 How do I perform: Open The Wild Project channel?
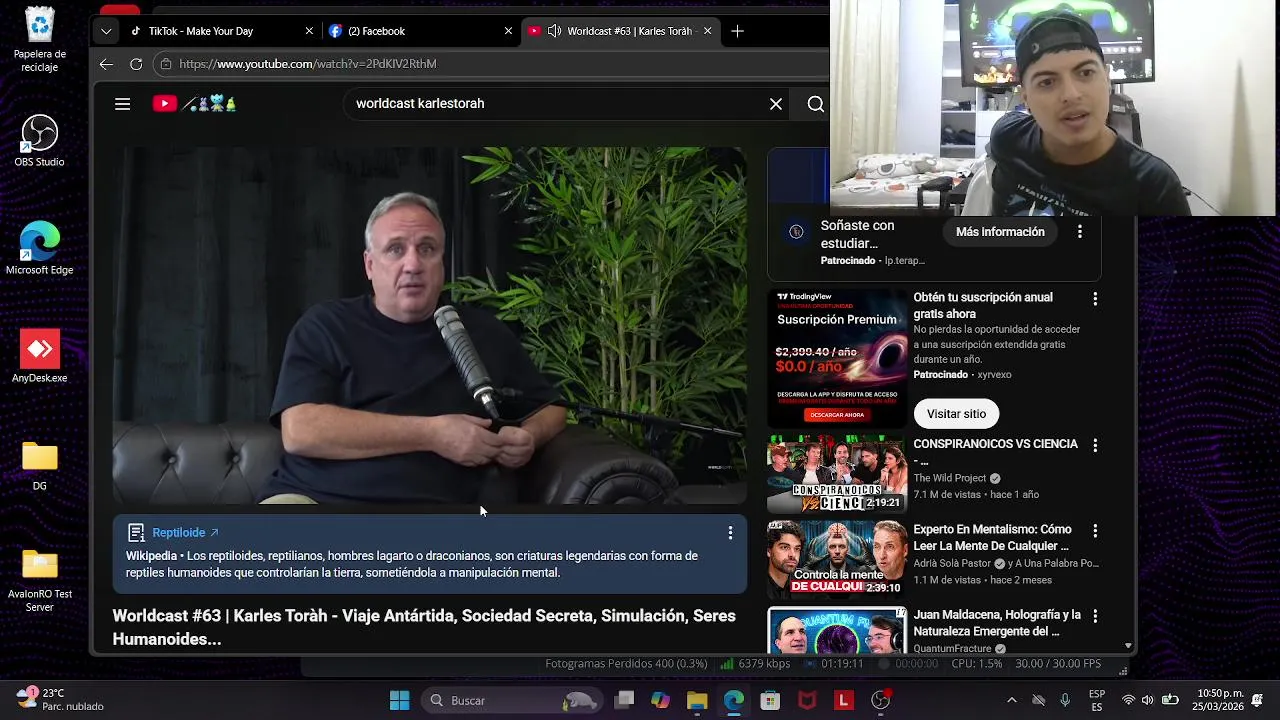[x=950, y=478]
